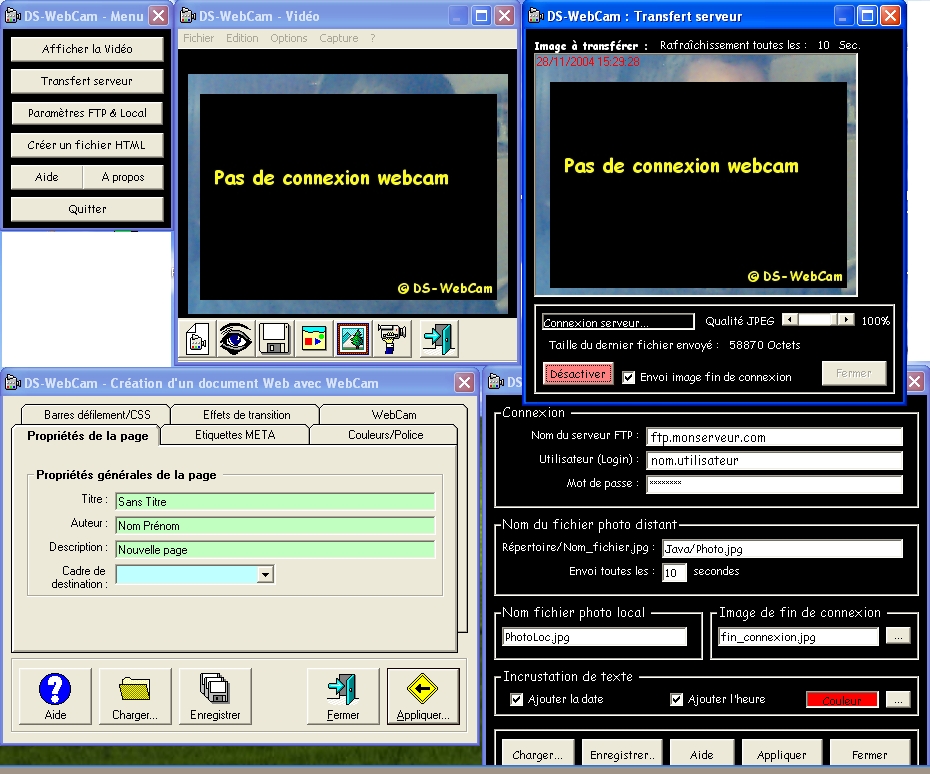Click the Nom du serveur FTP field
This screenshot has height=774, width=930.
coord(775,437)
